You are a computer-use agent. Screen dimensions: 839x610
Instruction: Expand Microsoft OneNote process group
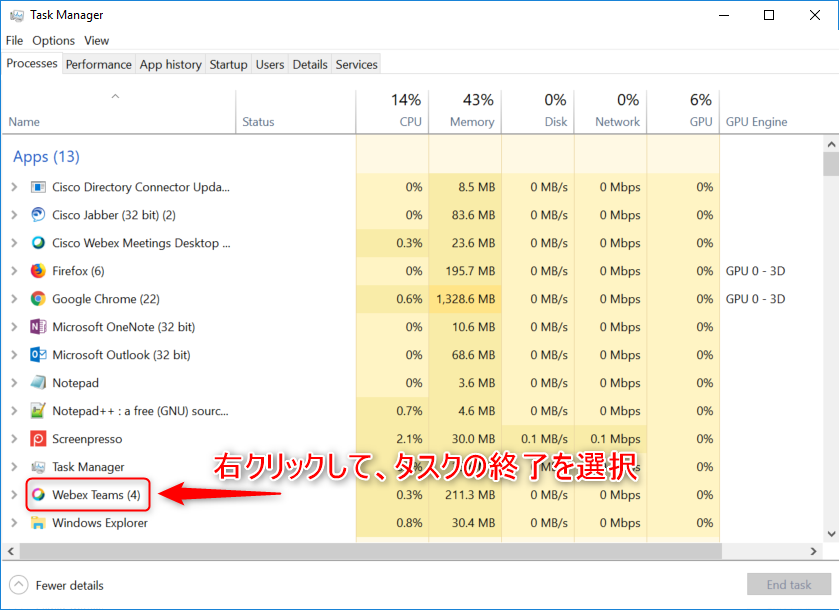point(14,326)
